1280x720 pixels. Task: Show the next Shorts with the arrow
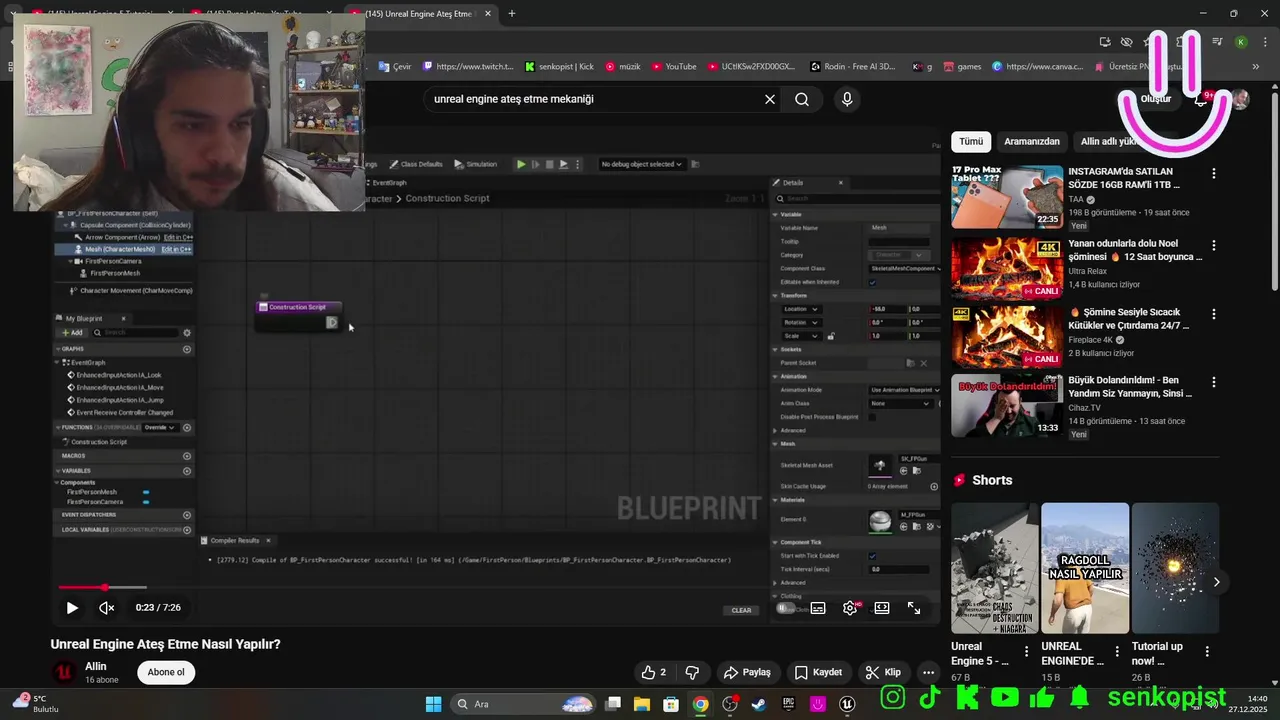pyautogui.click(x=1216, y=582)
